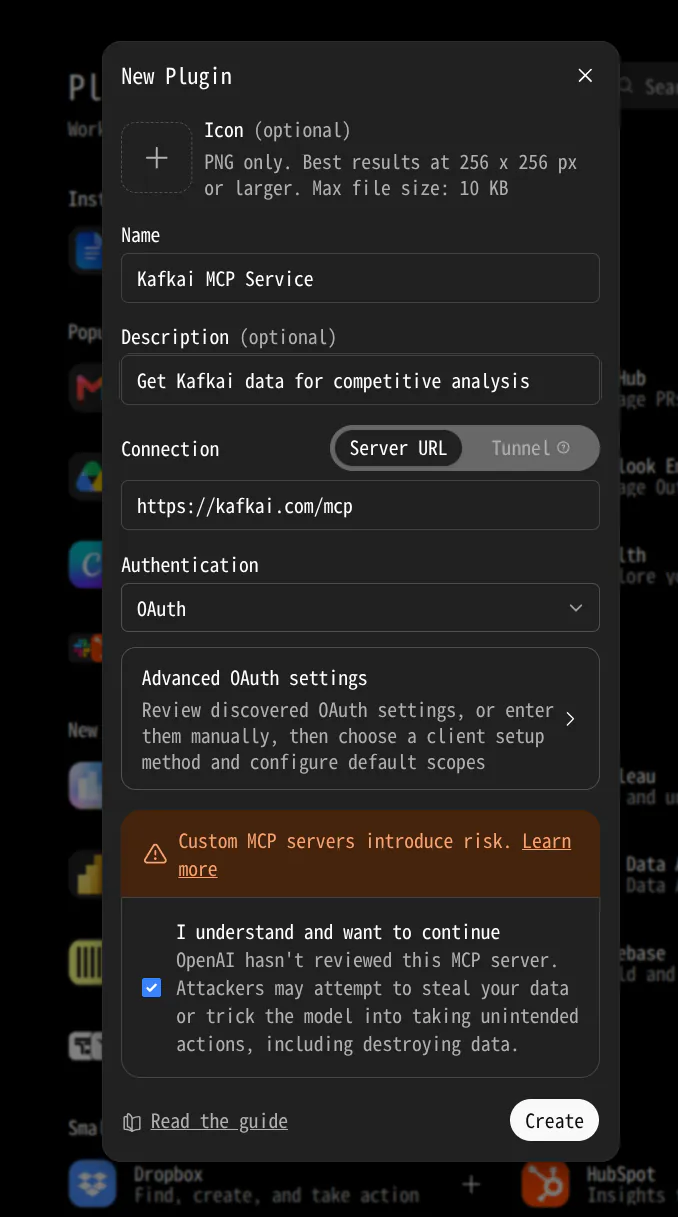Select the Server URL connection option
This screenshot has height=1217, width=678.
pos(398,448)
